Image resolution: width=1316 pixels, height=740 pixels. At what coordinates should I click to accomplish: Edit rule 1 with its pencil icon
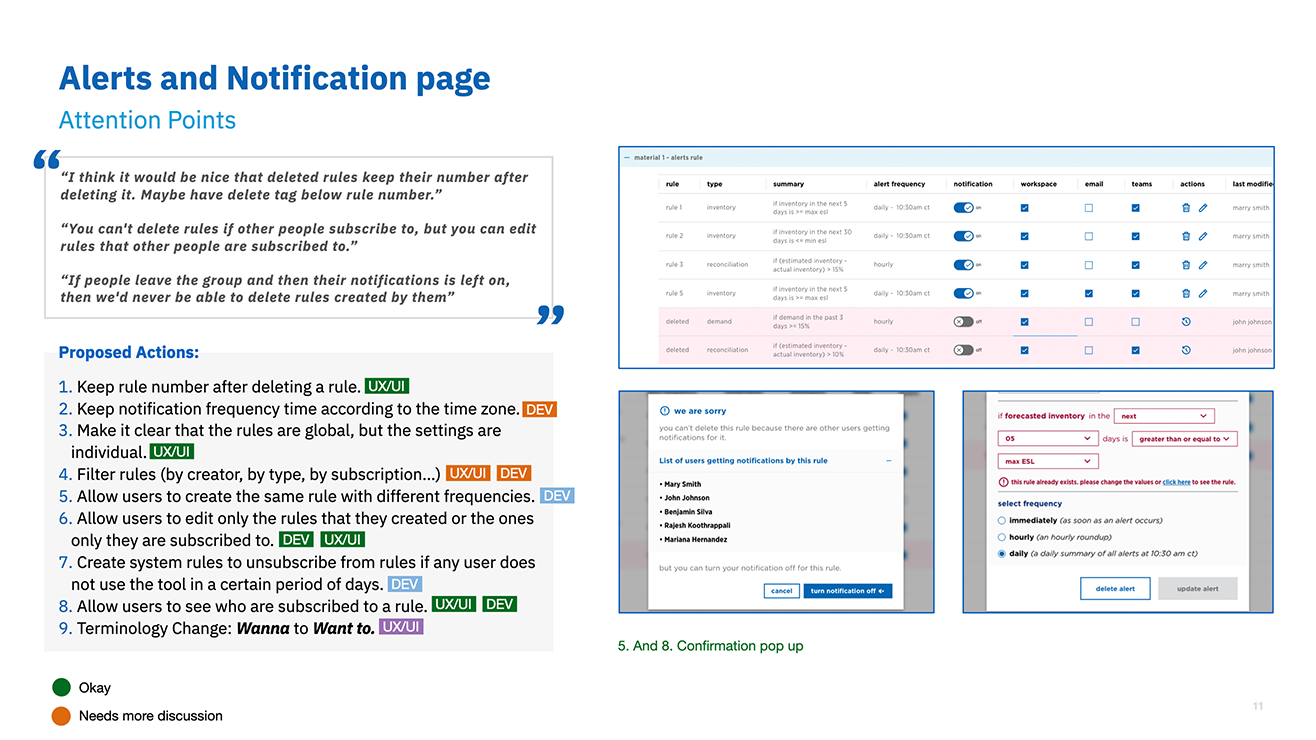(x=1203, y=208)
